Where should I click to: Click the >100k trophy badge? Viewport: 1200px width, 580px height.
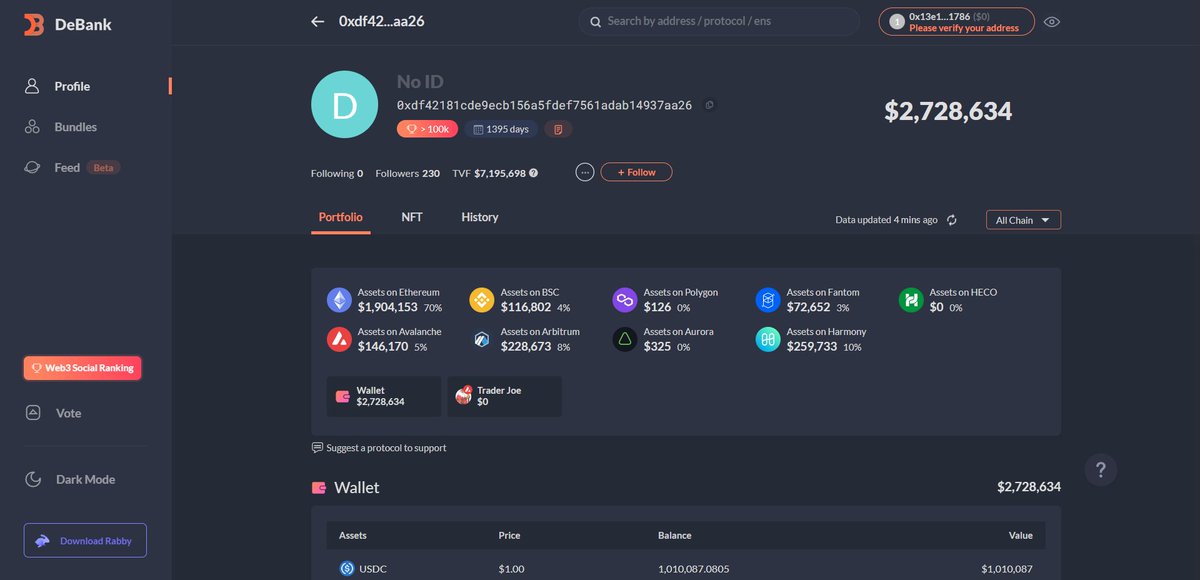point(428,129)
